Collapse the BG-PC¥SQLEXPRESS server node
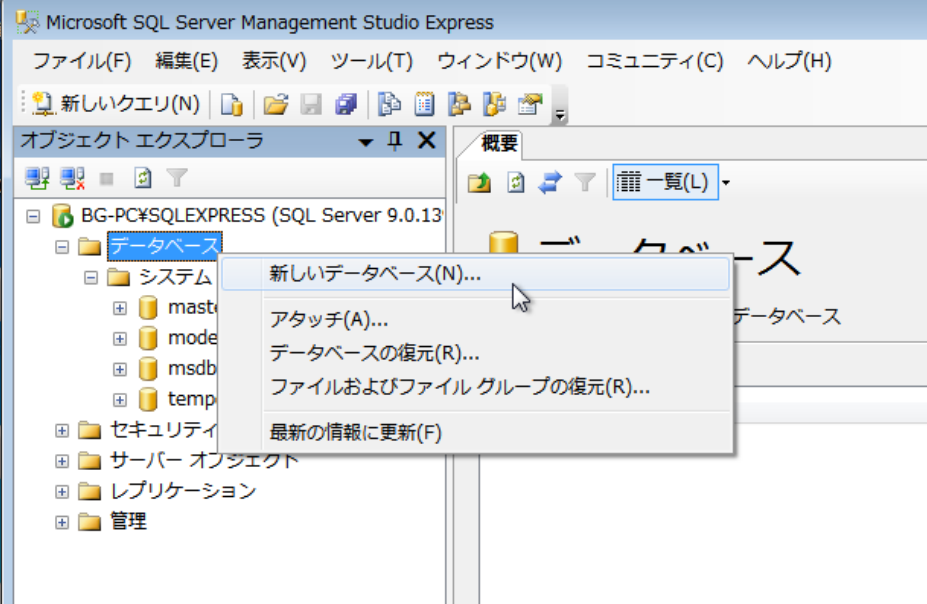Screen dimensions: 927x604 [33, 216]
